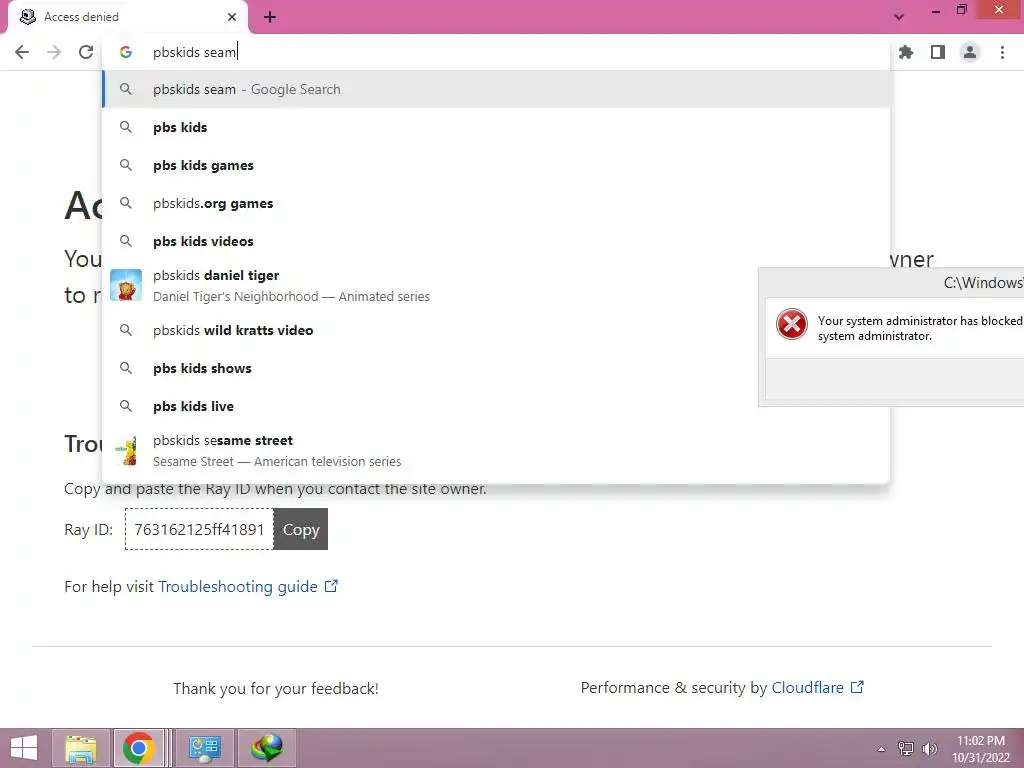Select 'pbskids wild kratts video' suggestion
This screenshot has height=768, width=1024.
(496, 330)
